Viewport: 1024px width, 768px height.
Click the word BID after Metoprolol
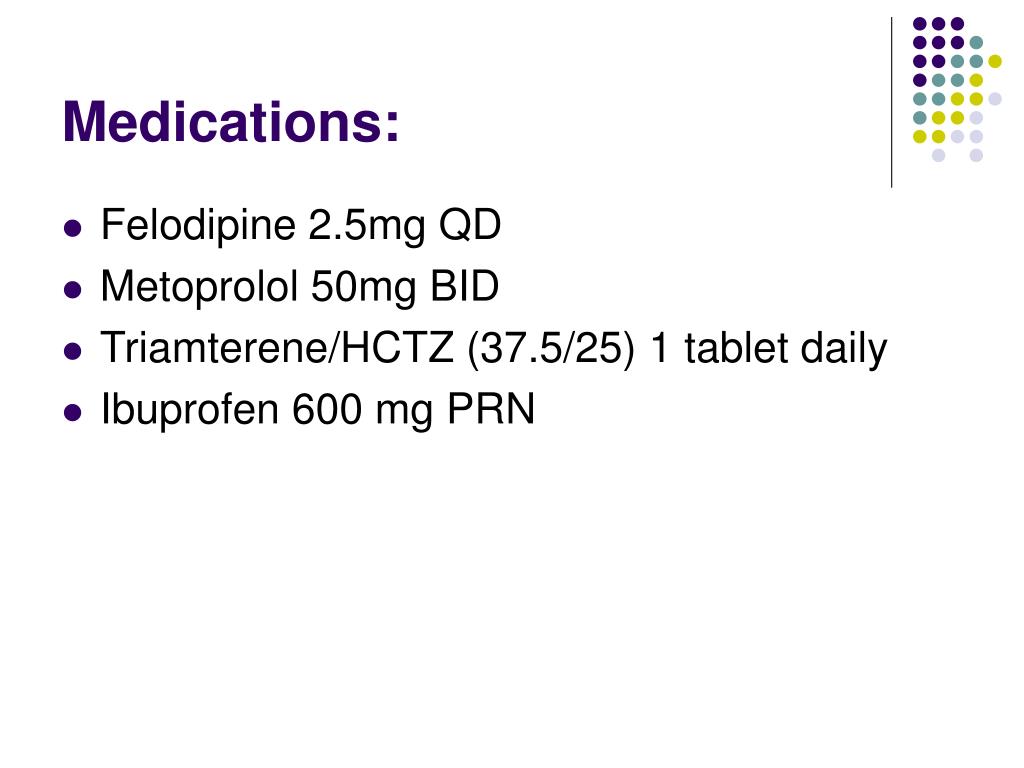(464, 286)
